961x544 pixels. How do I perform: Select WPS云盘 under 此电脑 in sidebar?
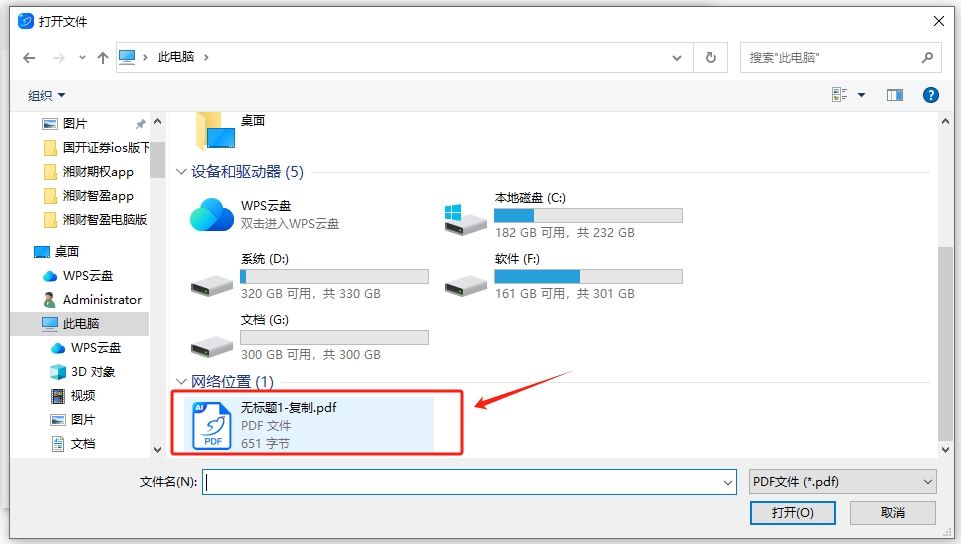[x=86, y=348]
